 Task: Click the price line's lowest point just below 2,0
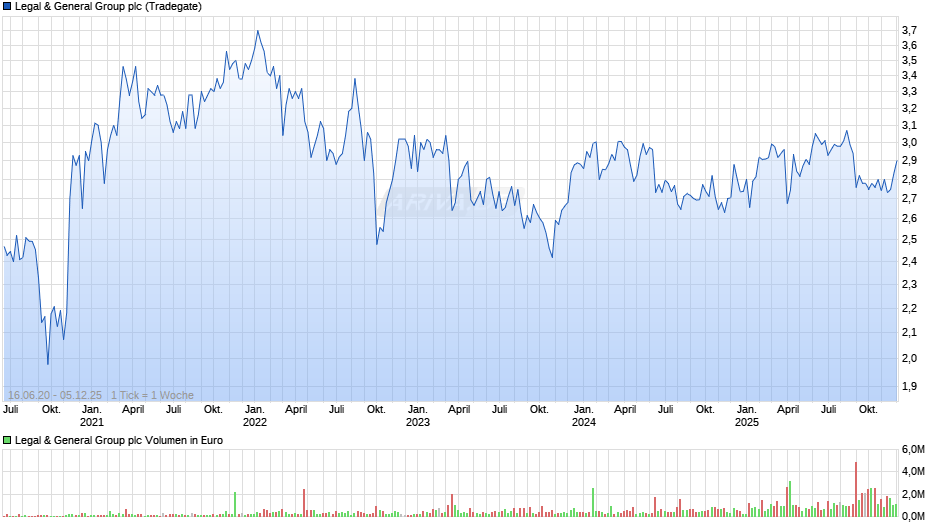[48, 363]
